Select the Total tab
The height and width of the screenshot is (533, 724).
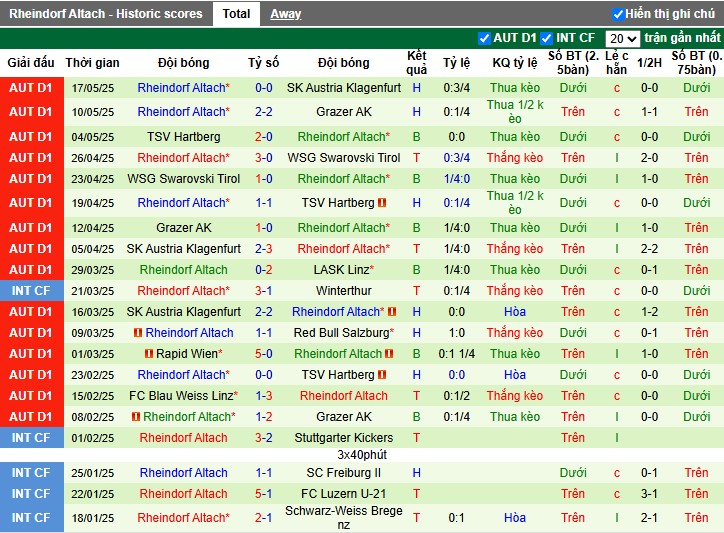(236, 14)
